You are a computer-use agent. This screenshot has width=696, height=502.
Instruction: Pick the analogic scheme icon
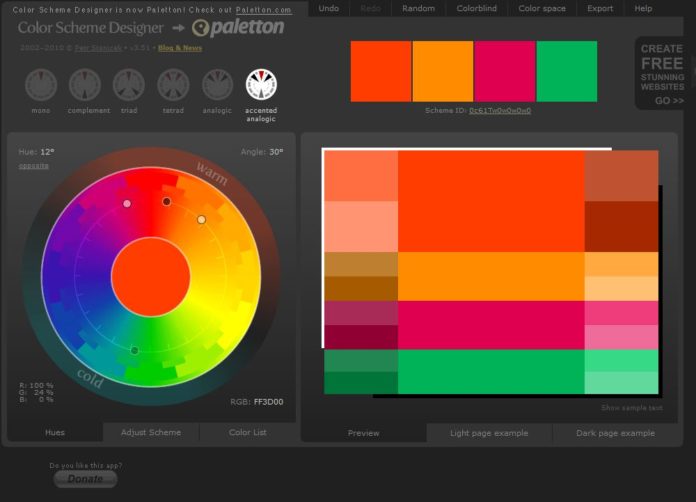pos(217,86)
